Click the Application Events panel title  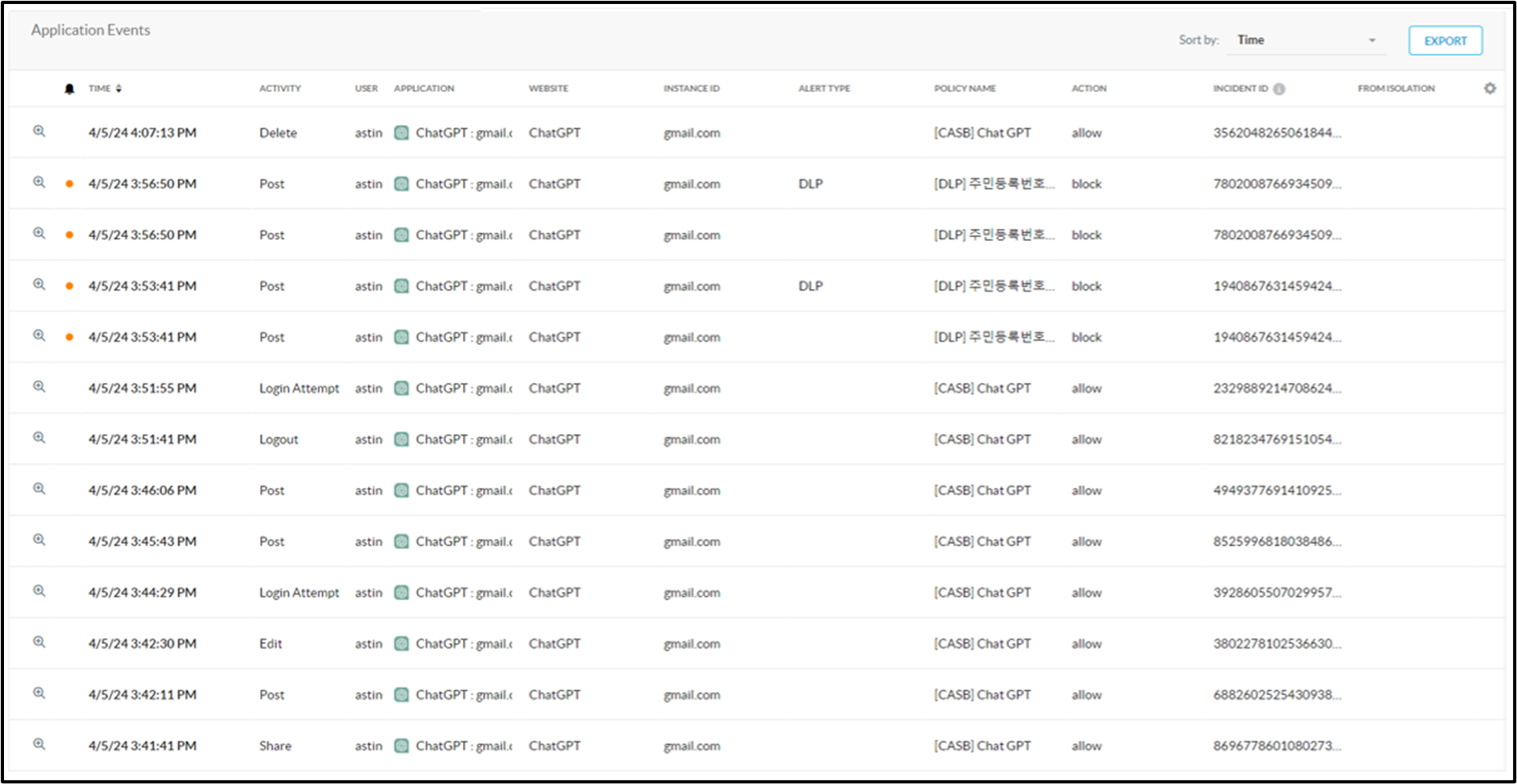[x=91, y=30]
